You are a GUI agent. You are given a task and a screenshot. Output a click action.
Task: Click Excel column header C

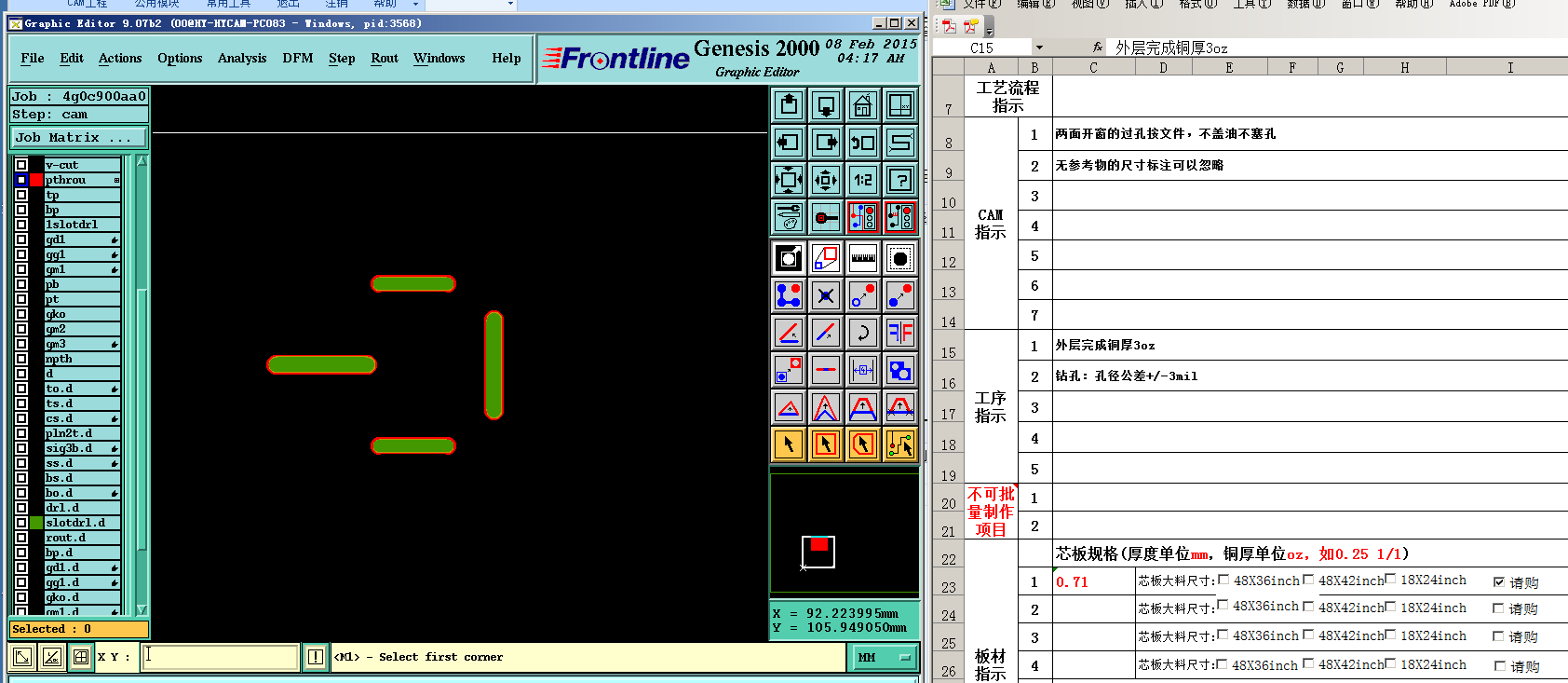pos(1093,67)
